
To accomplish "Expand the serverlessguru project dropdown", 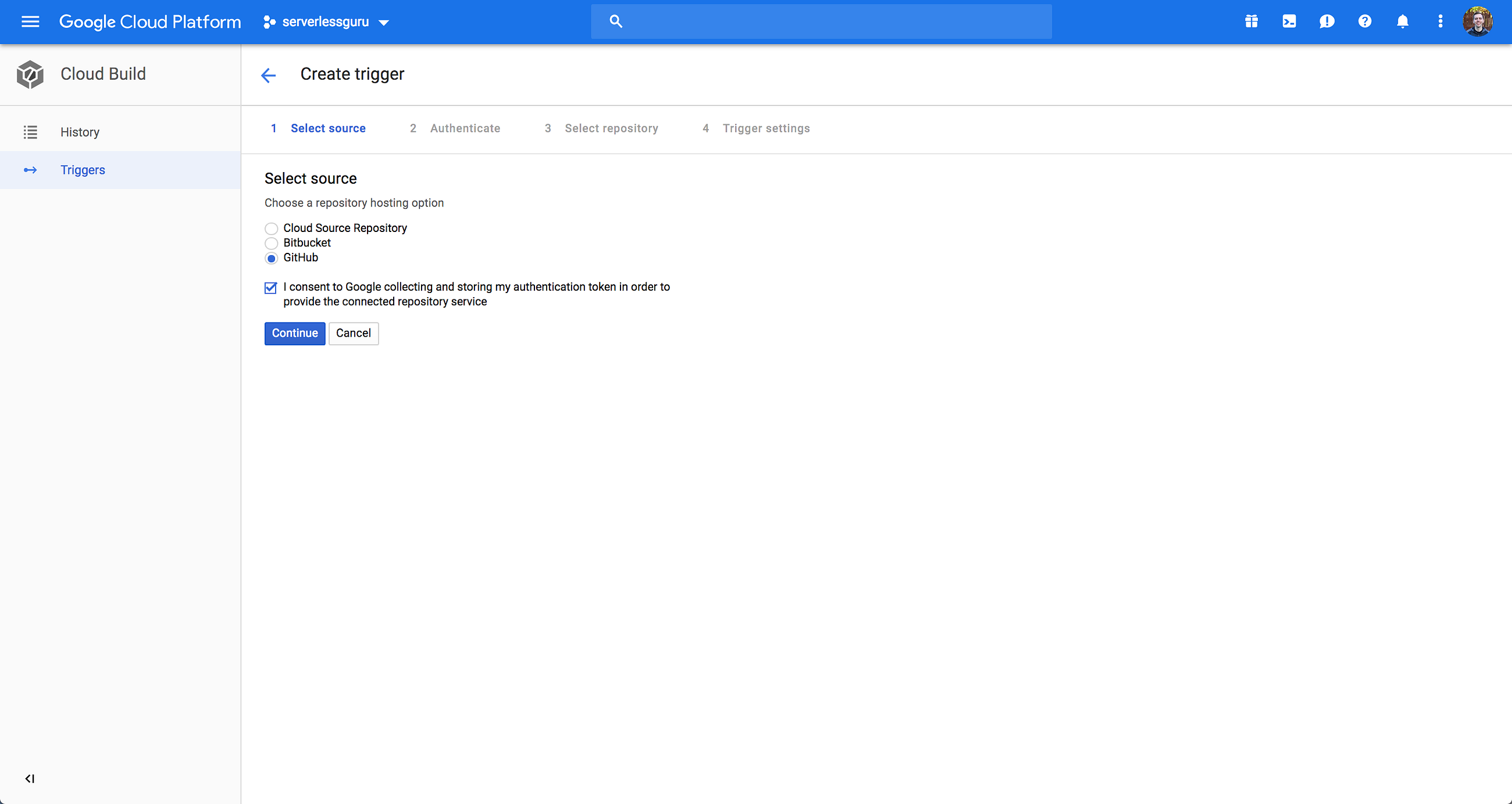I will [326, 22].
